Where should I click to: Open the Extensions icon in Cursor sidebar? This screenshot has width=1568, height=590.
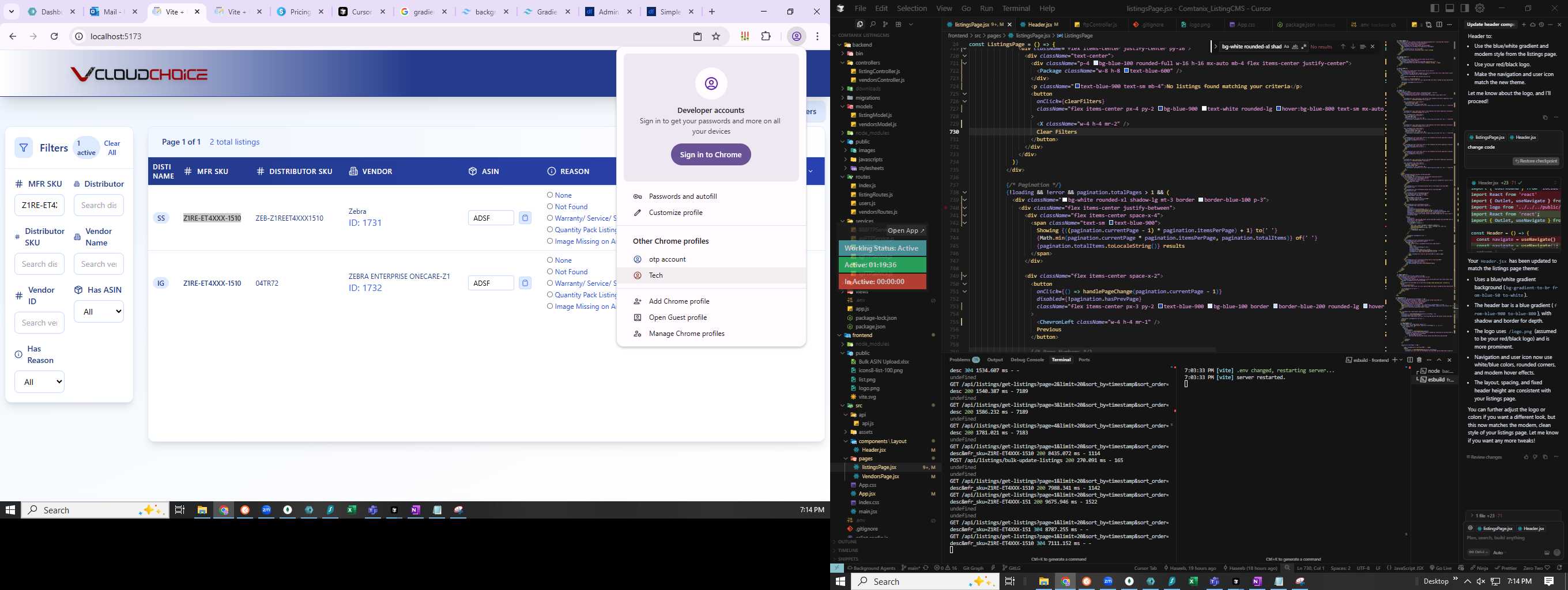pos(898,24)
